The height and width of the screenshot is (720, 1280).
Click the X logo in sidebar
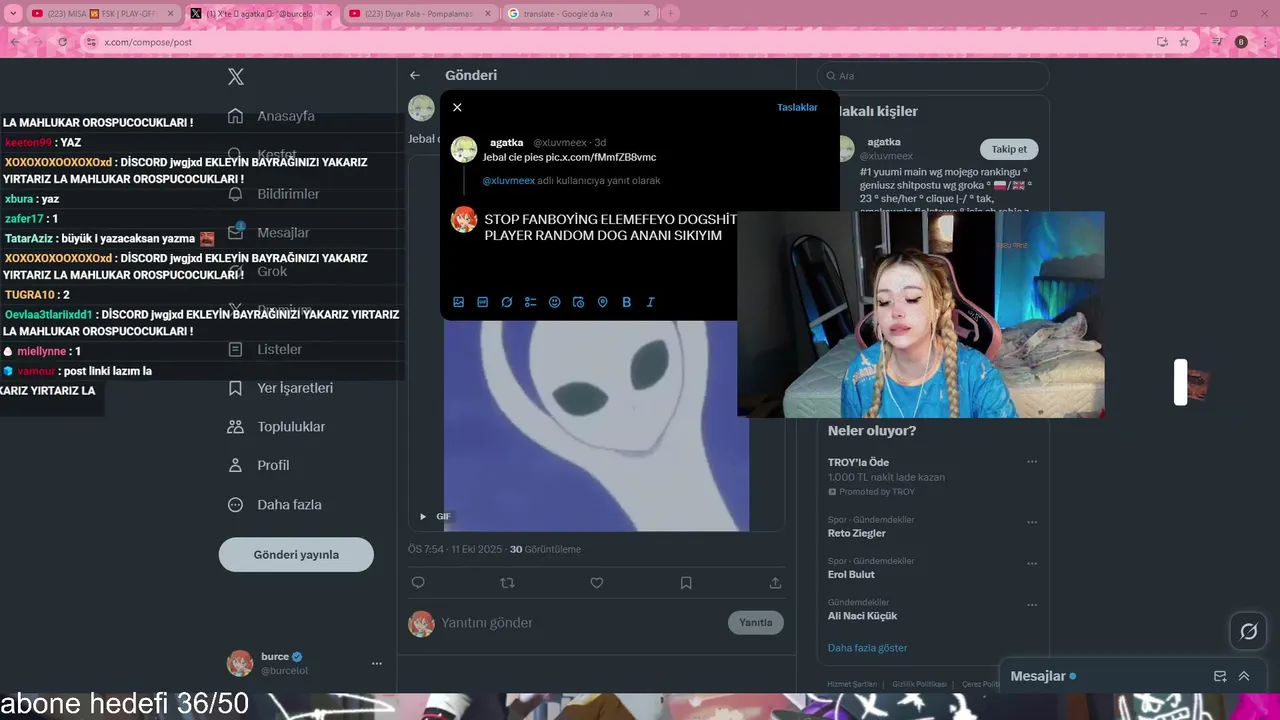click(236, 77)
